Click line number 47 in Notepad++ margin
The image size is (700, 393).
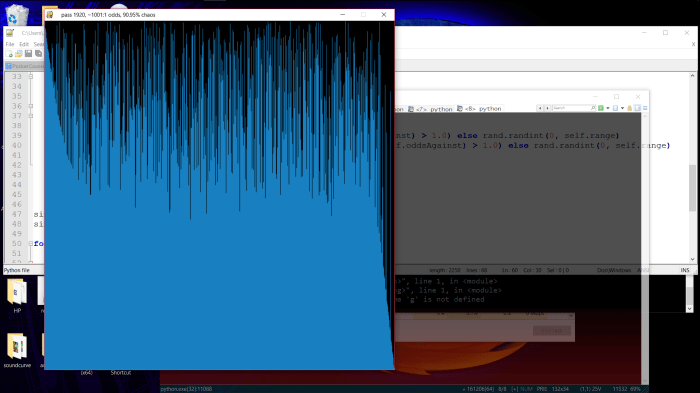[x=17, y=214]
